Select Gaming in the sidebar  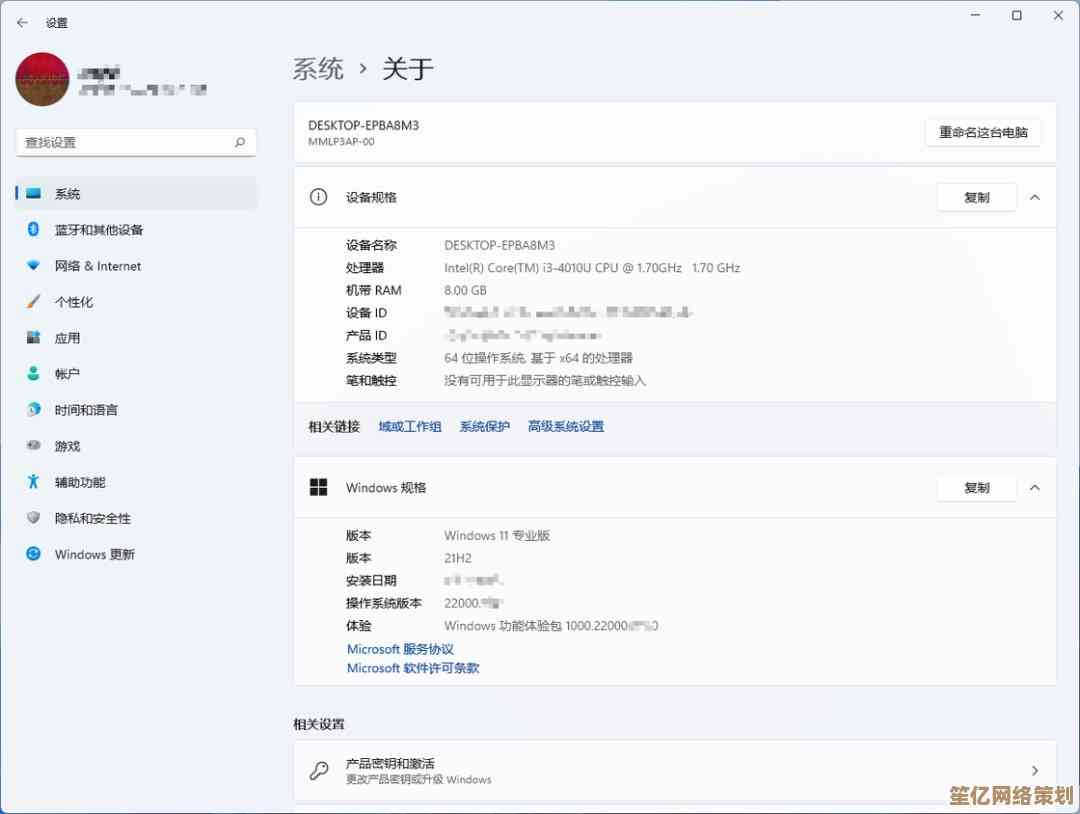coord(67,446)
